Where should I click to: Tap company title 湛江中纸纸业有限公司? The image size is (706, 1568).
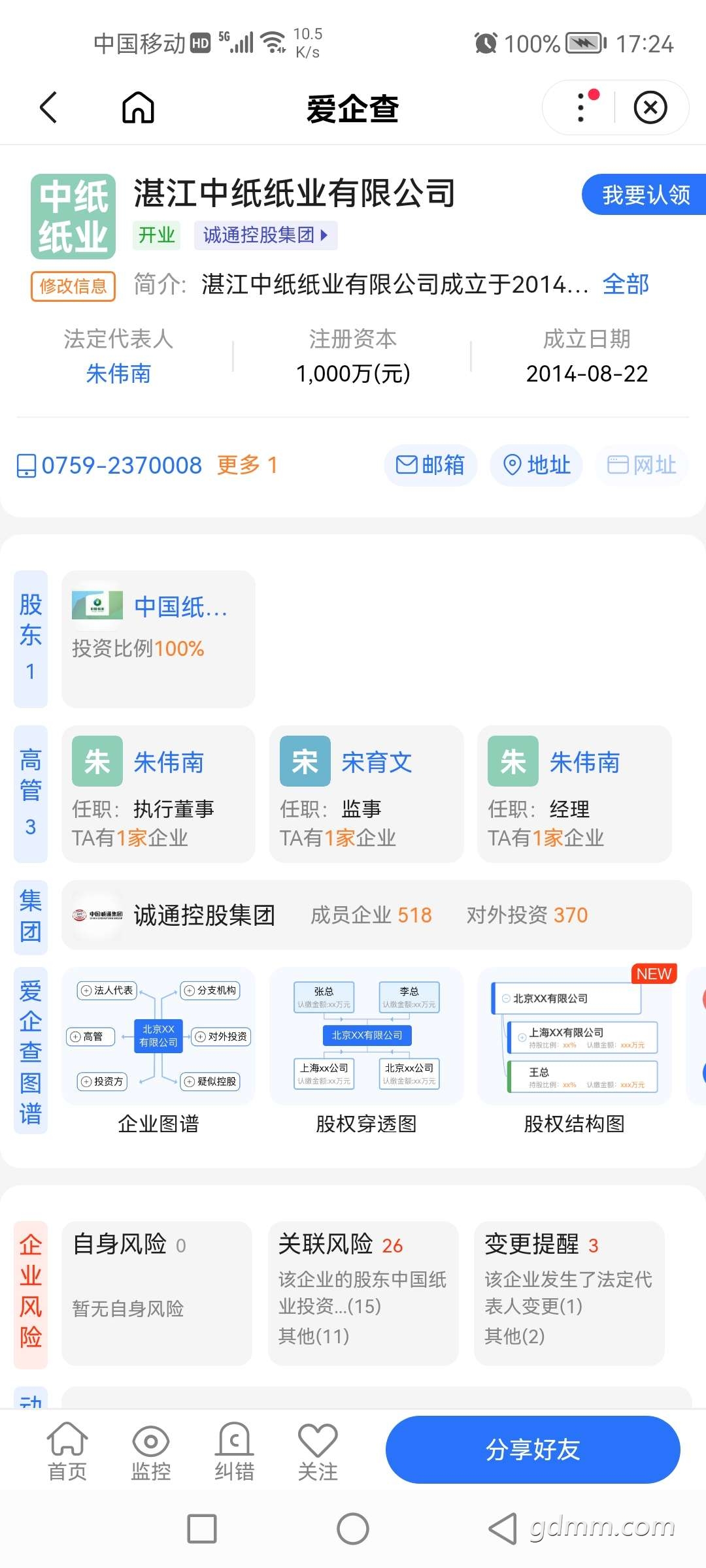coord(295,193)
